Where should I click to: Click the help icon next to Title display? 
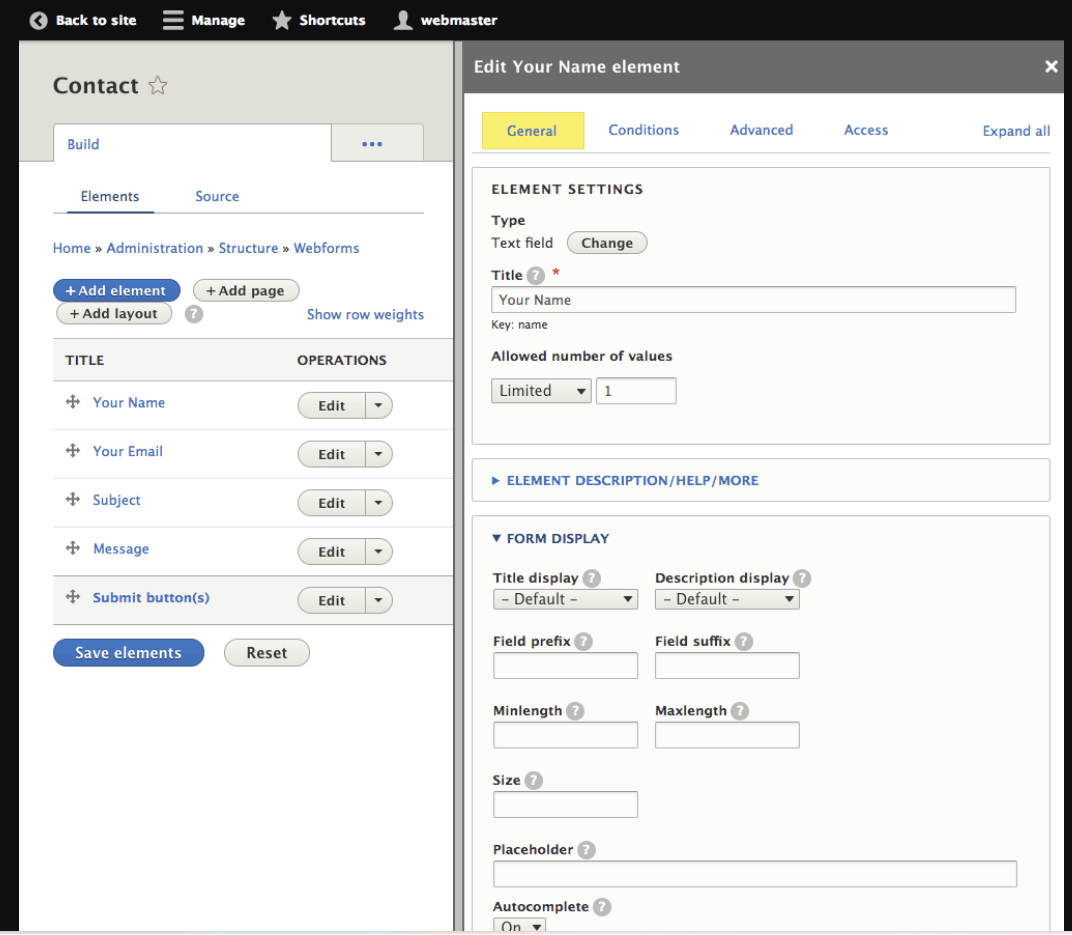click(590, 578)
